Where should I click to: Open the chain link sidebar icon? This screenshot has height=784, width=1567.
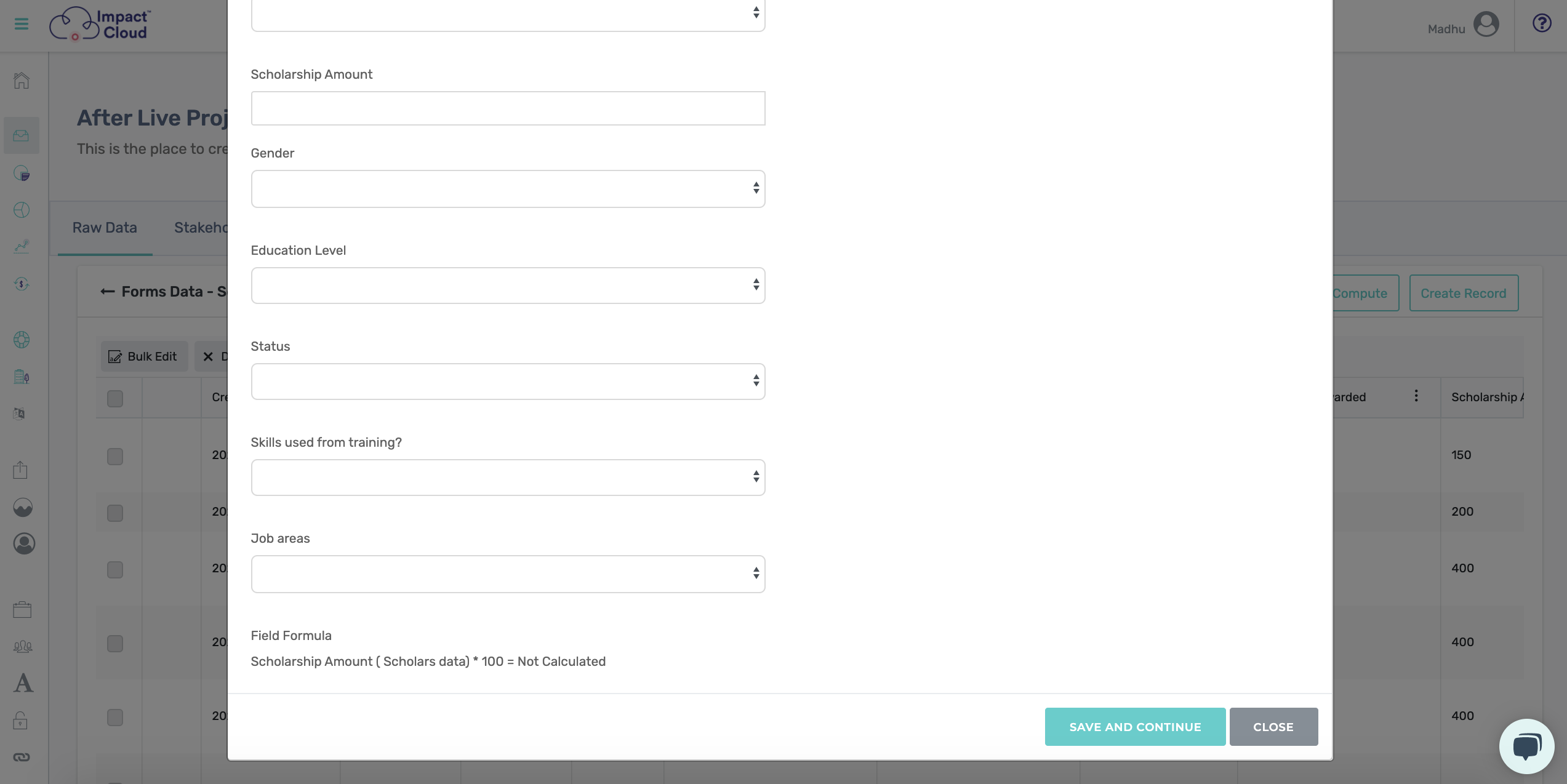click(22, 758)
